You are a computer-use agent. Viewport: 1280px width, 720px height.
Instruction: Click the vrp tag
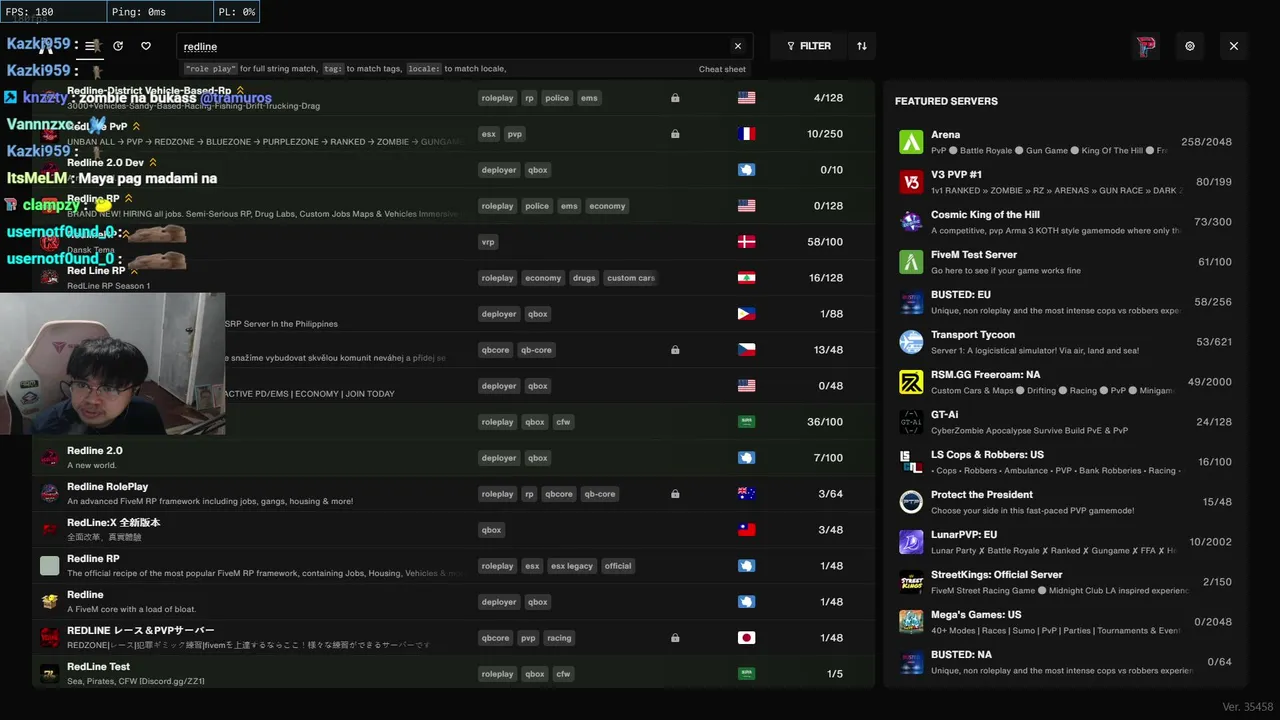(x=488, y=242)
